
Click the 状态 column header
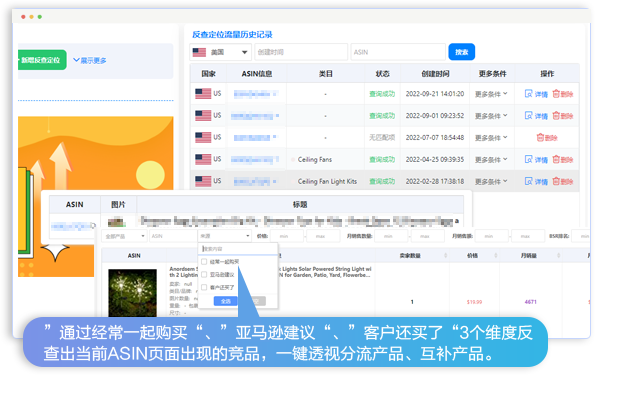pyautogui.click(x=382, y=74)
